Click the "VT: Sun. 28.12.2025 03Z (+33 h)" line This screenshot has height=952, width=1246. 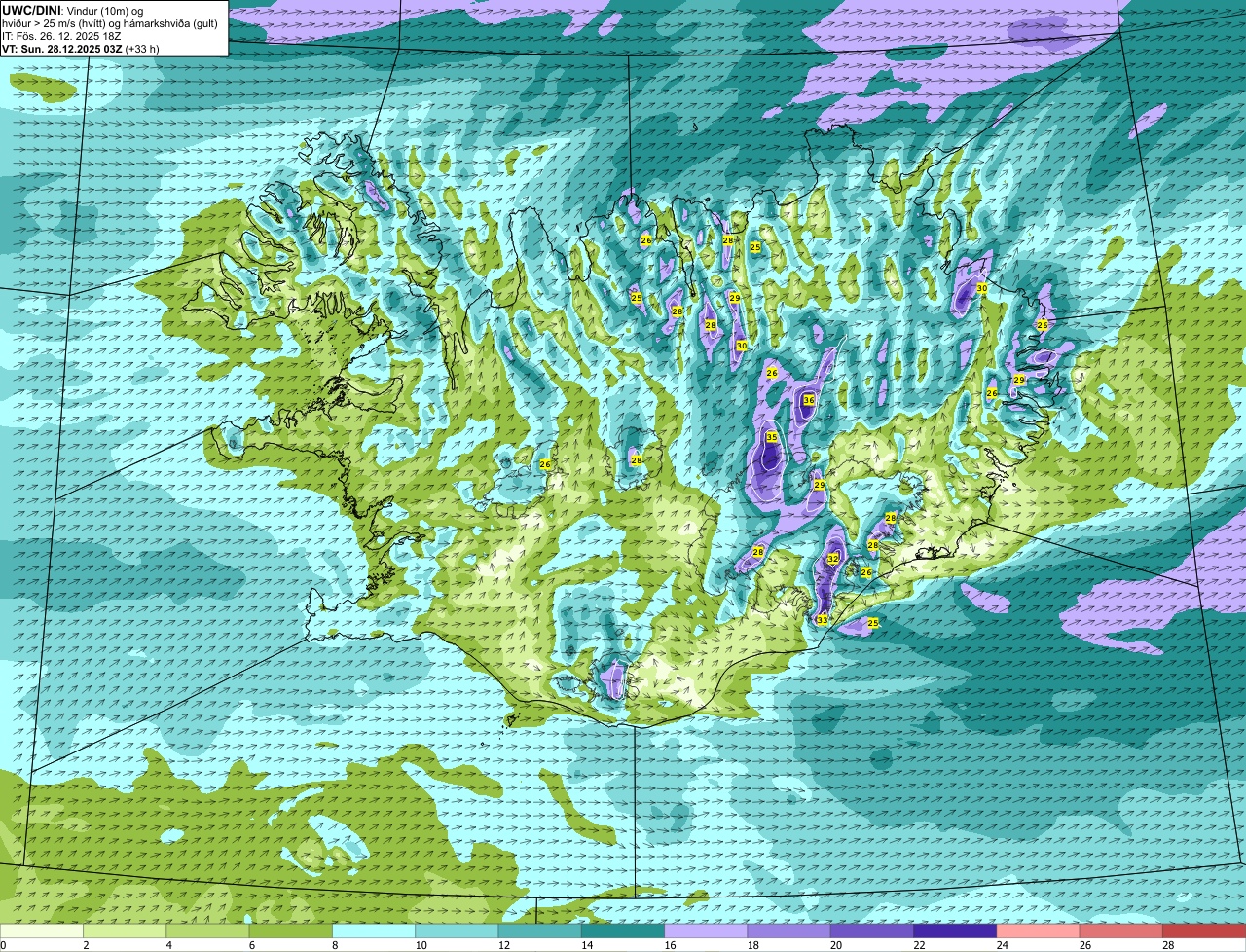tap(81, 49)
